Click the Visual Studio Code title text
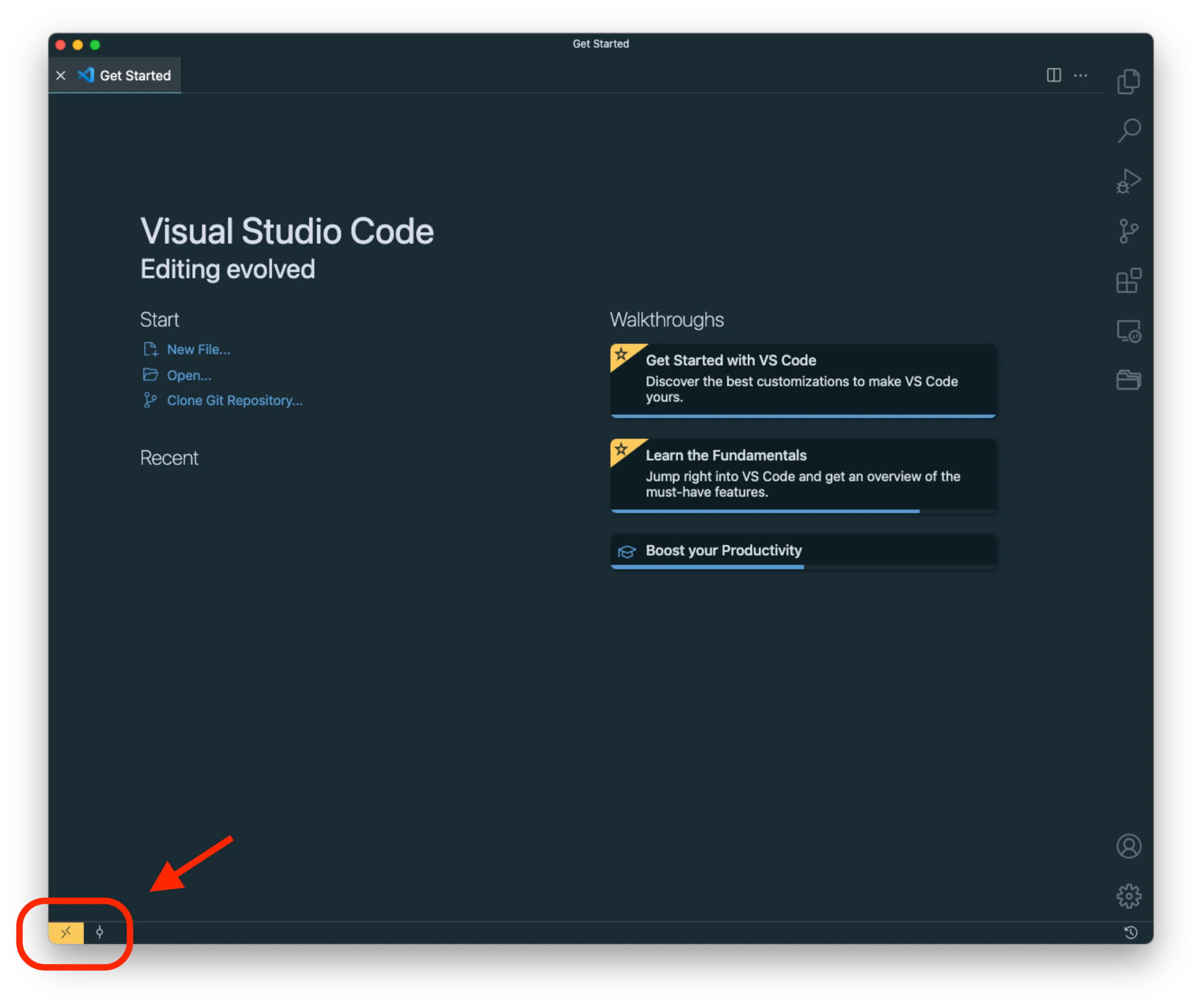This screenshot has width=1202, height=1008. tap(287, 231)
